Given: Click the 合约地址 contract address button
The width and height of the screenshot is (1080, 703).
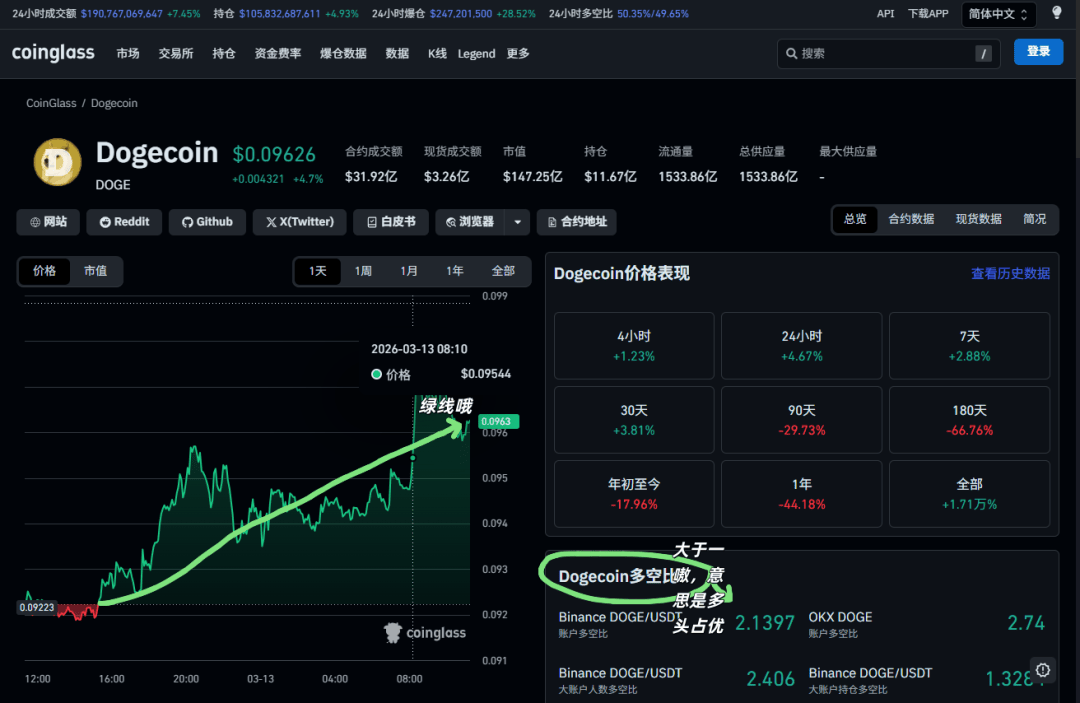Looking at the screenshot, I should click(576, 222).
